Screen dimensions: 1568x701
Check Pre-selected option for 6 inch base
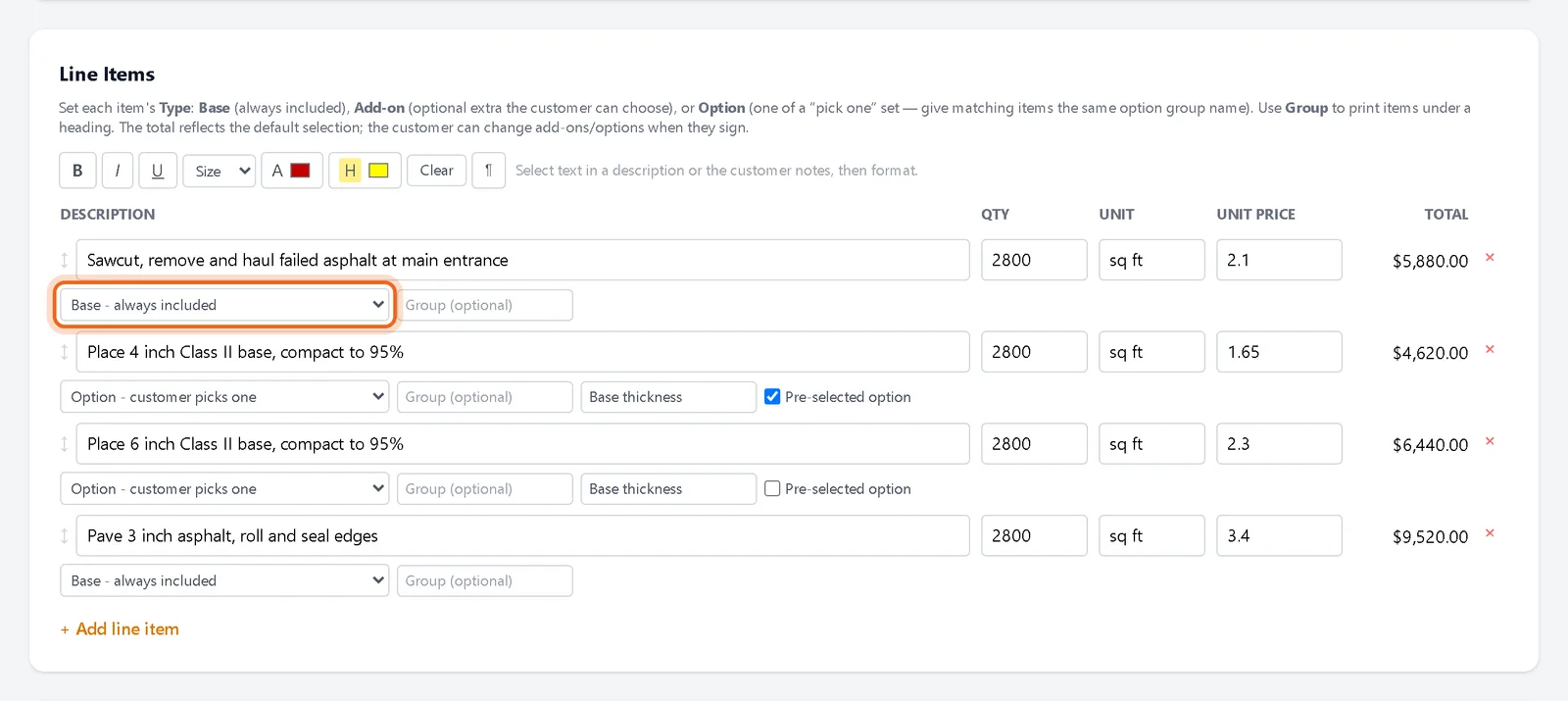click(x=772, y=489)
